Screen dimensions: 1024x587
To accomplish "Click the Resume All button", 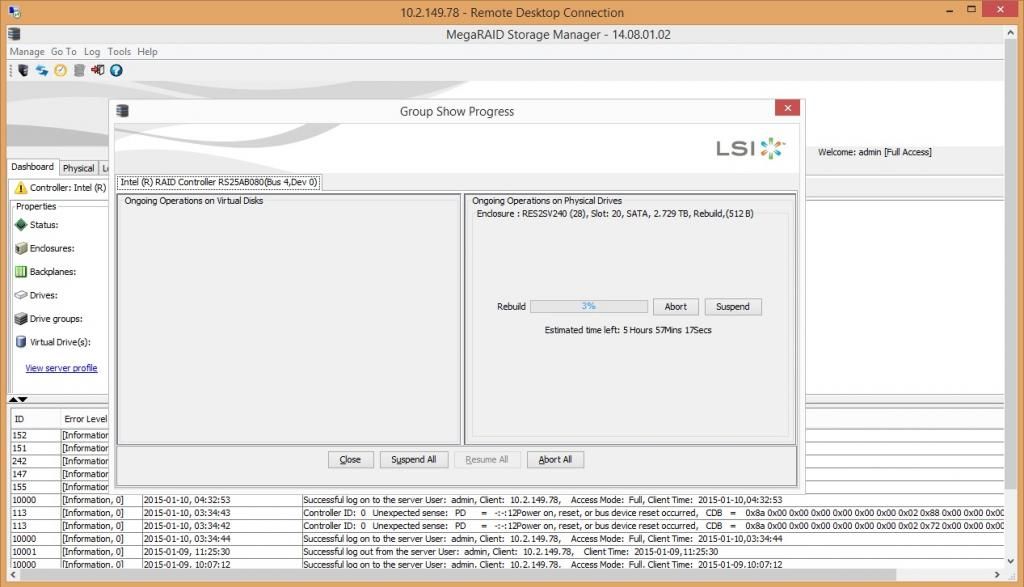I will click(x=487, y=460).
